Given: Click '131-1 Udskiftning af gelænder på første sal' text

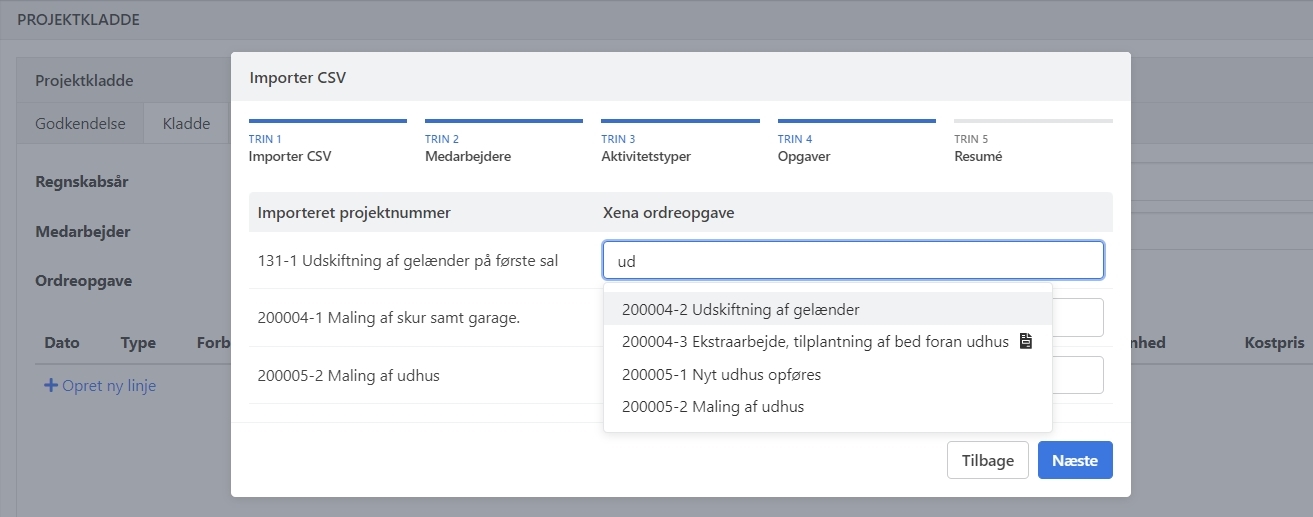Looking at the screenshot, I should pyautogui.click(x=408, y=260).
